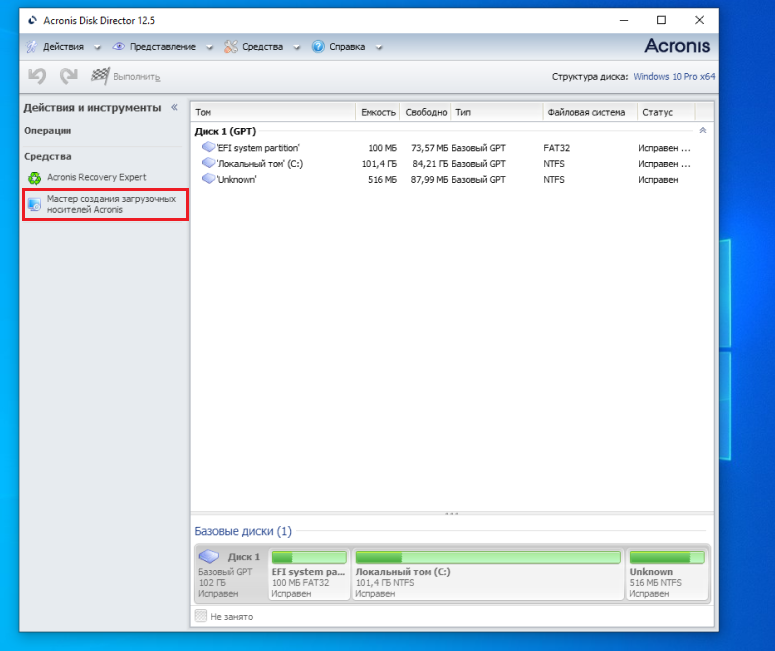Sort by the Емкость column header
Image resolution: width=775 pixels, height=651 pixels.
click(x=378, y=112)
